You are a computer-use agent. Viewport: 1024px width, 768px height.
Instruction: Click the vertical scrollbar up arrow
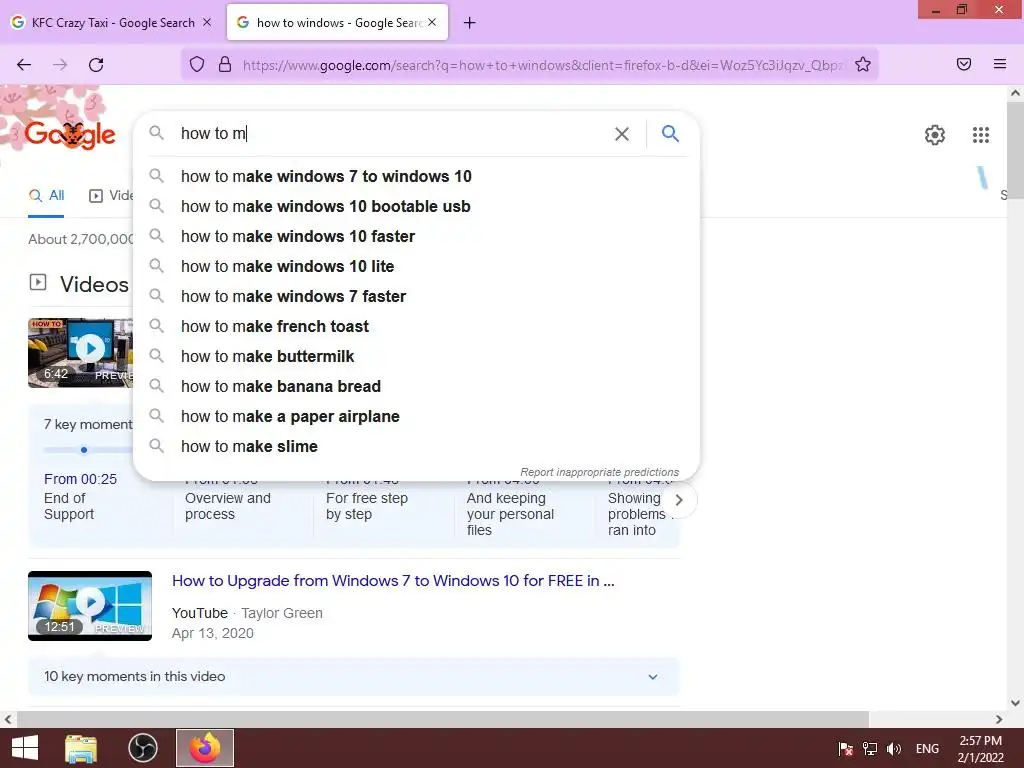pos(1015,93)
